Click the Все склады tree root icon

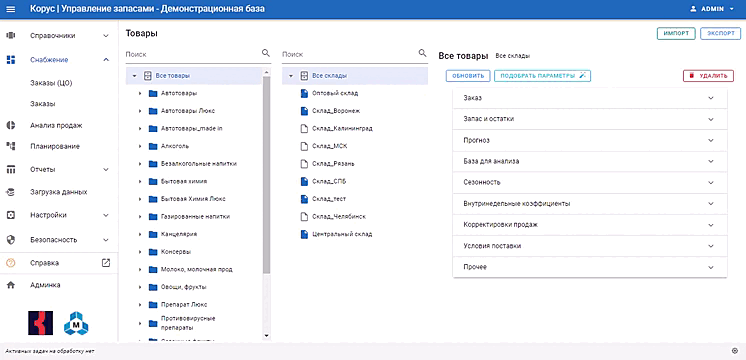304,76
